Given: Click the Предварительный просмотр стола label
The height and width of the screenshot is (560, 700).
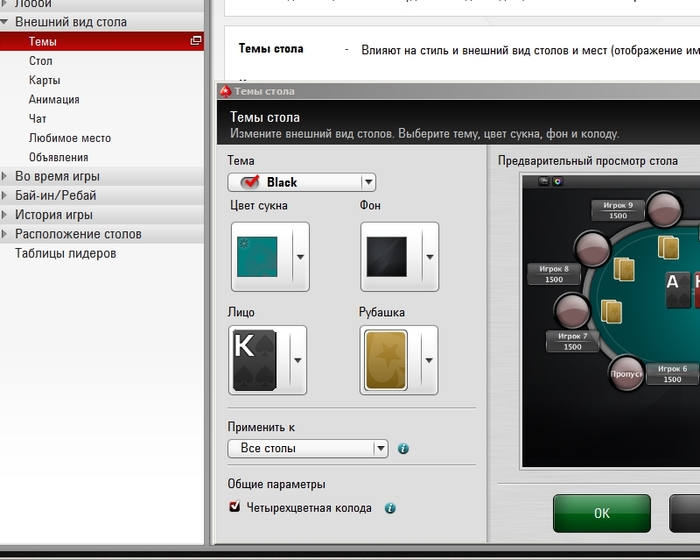Looking at the screenshot, I should point(588,161).
